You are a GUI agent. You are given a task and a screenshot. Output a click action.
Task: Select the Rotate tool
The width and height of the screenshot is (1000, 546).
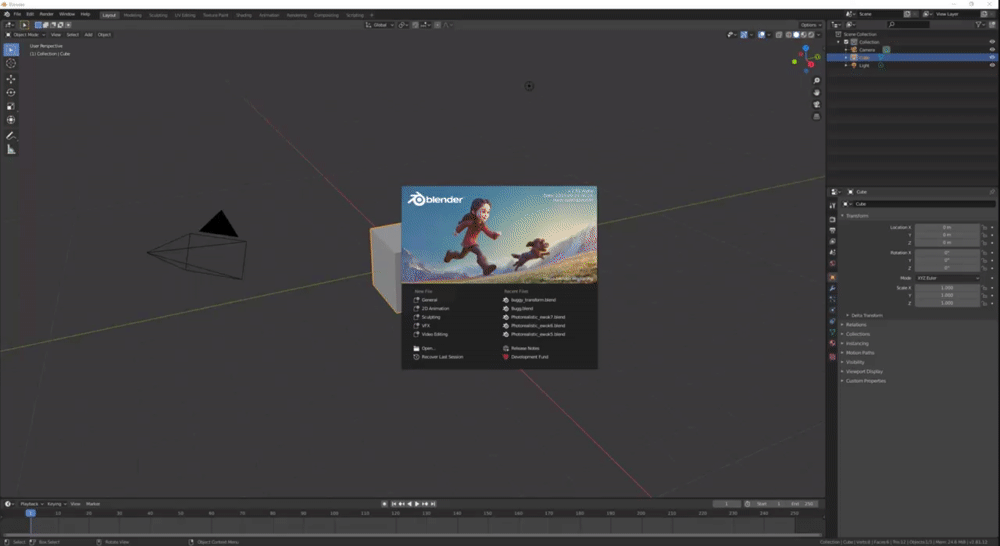(11, 92)
